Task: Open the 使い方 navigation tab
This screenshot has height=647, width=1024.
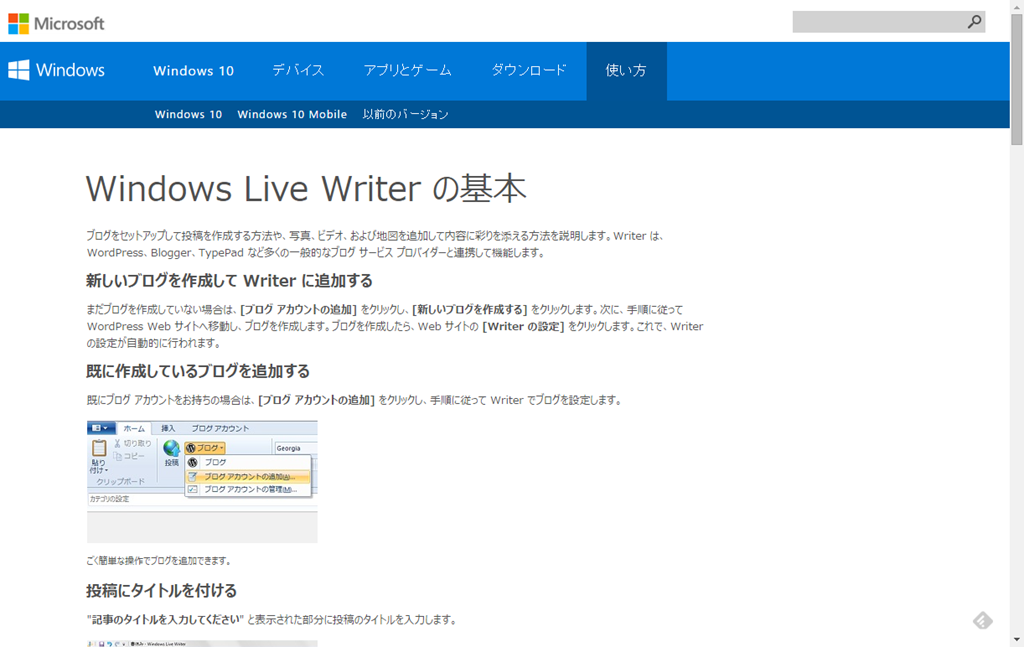Action: click(x=626, y=70)
